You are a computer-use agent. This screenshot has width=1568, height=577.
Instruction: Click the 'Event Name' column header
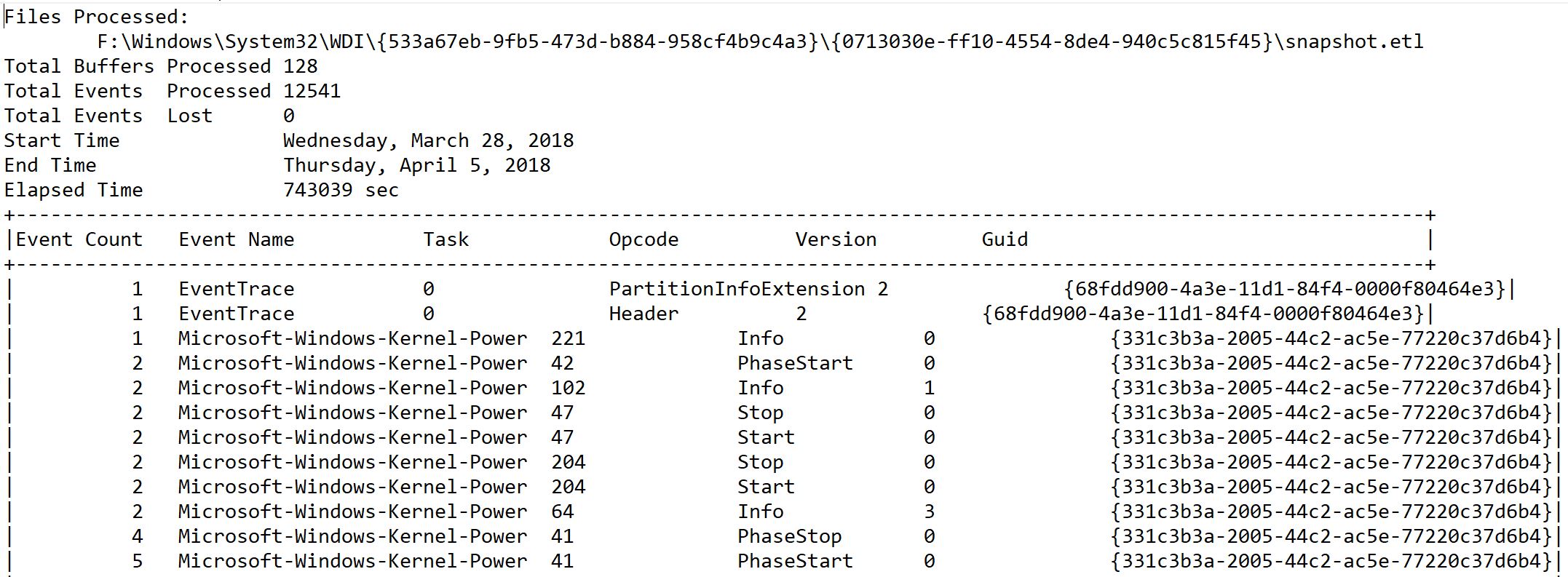[x=237, y=239]
